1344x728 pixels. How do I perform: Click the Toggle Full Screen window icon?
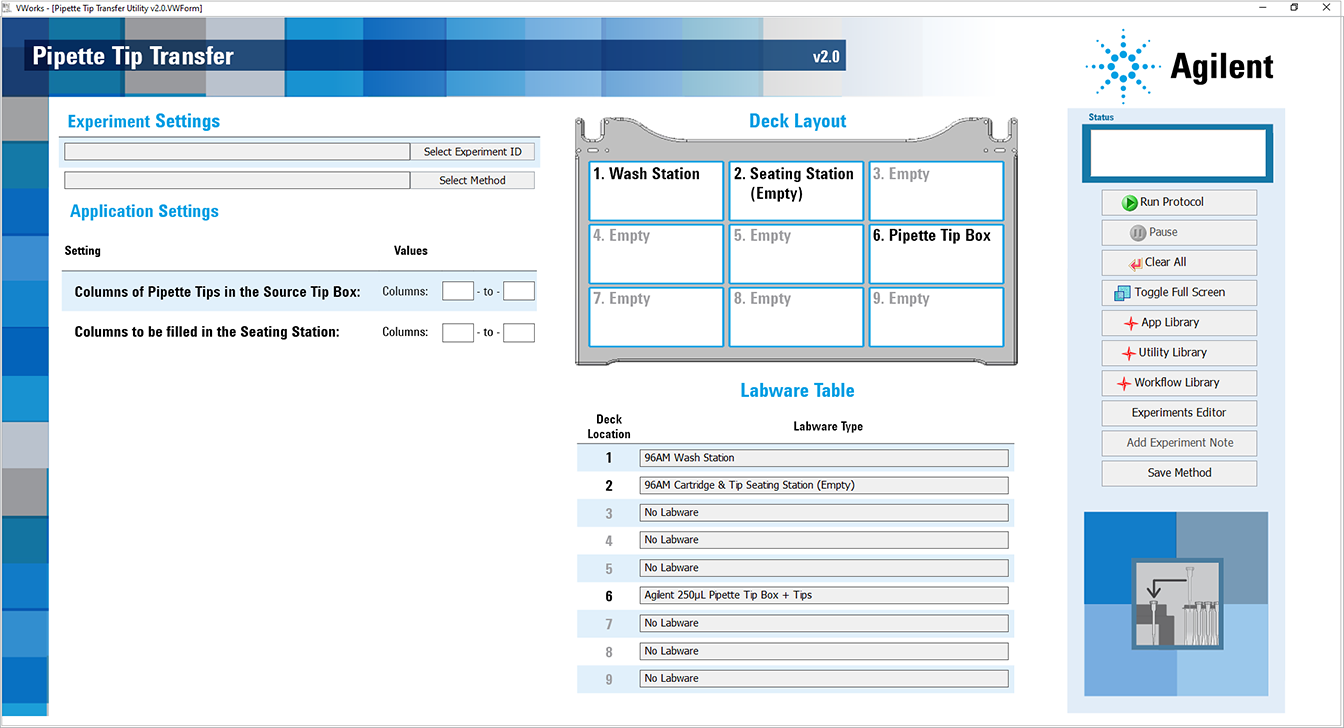(x=1122, y=293)
